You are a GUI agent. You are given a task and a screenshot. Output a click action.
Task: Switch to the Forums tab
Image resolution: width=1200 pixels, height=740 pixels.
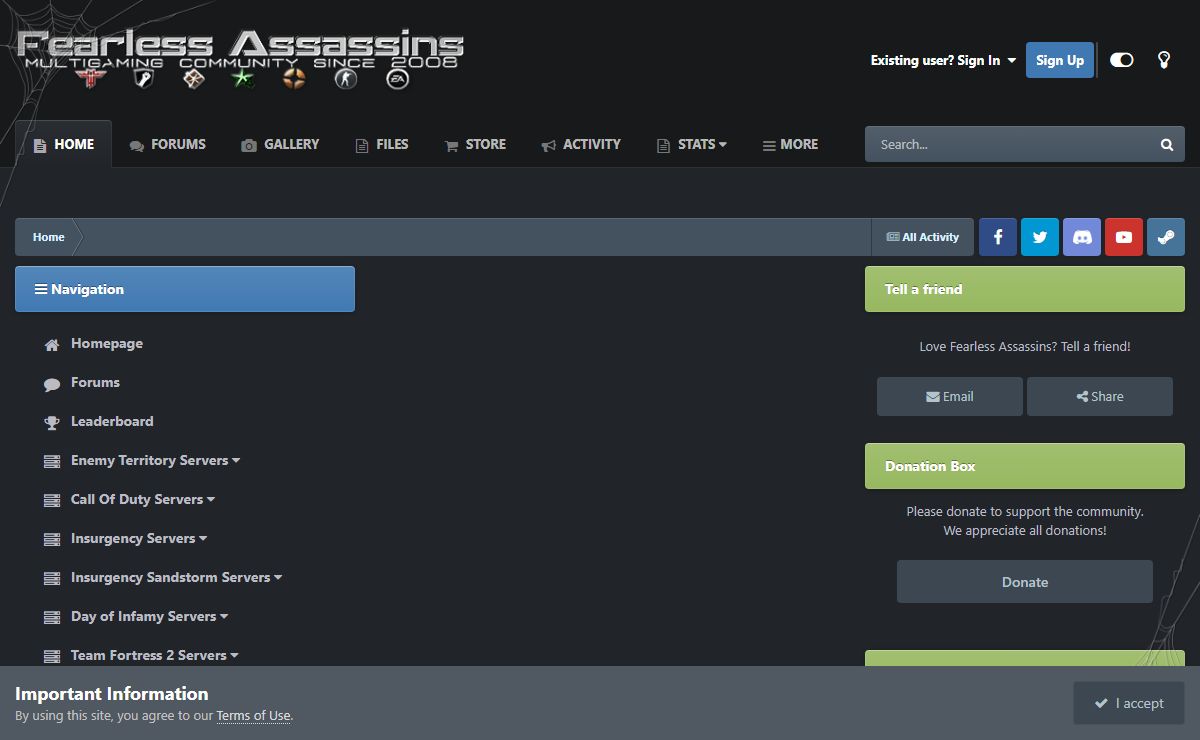(167, 145)
